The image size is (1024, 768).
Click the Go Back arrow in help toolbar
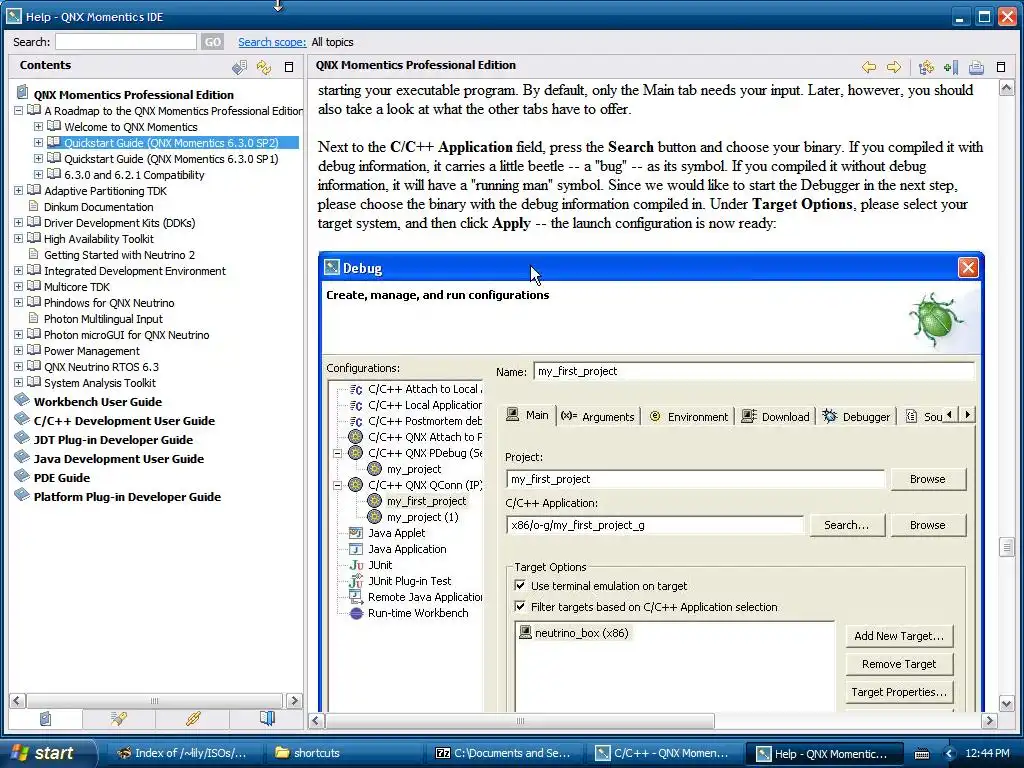869,67
